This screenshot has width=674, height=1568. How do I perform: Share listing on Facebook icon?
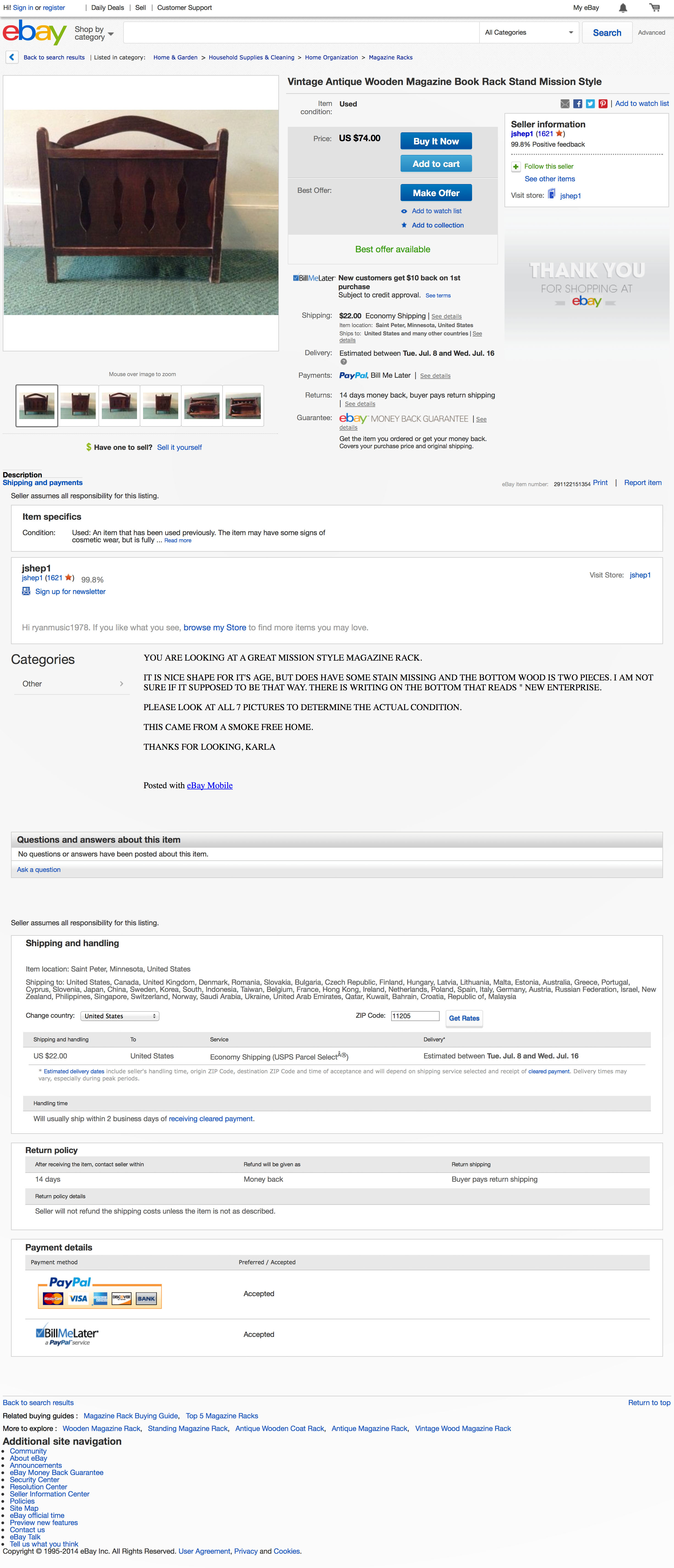click(578, 104)
